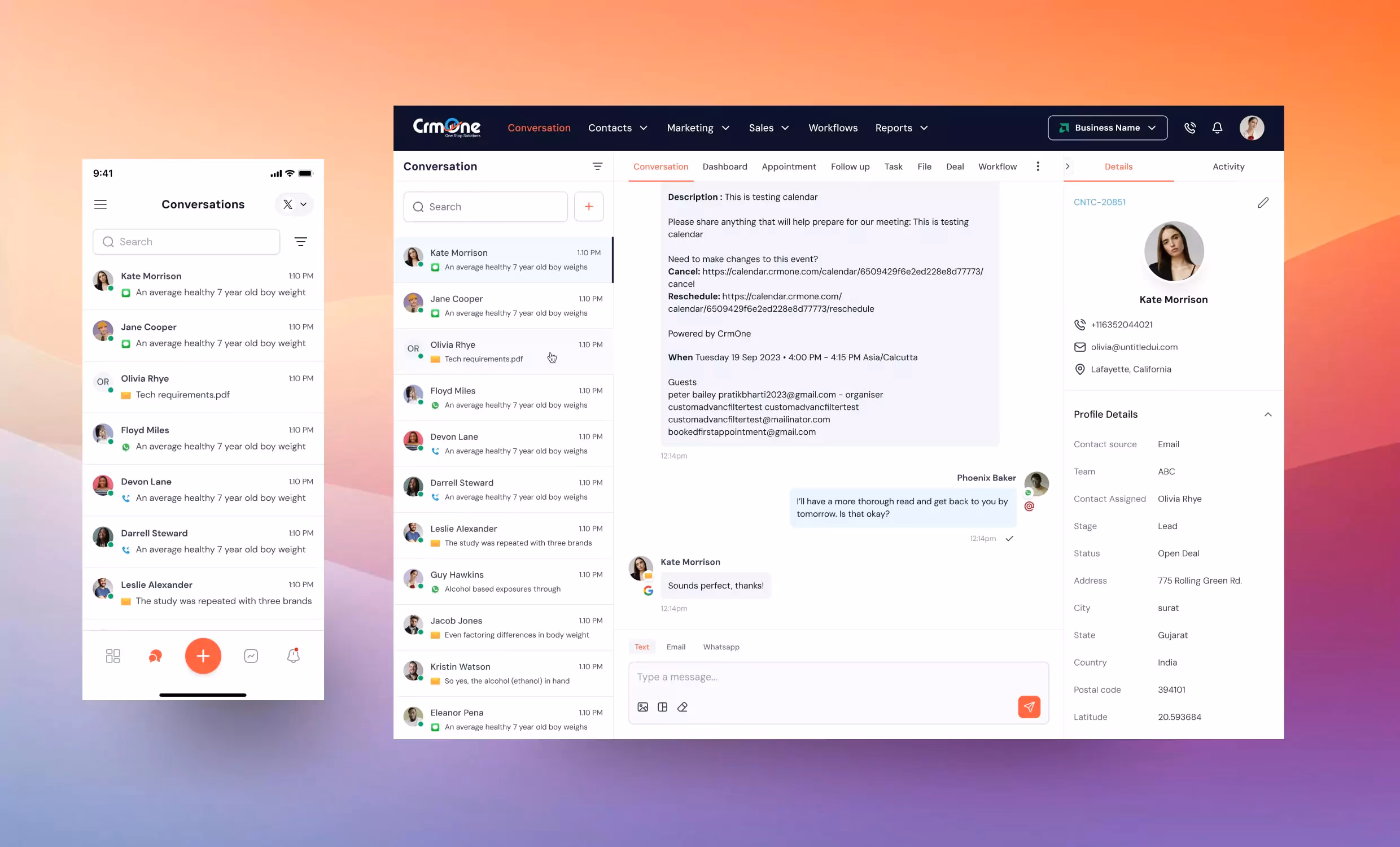Edit contact with the pencil icon
The height and width of the screenshot is (847, 1400).
tap(1262, 202)
